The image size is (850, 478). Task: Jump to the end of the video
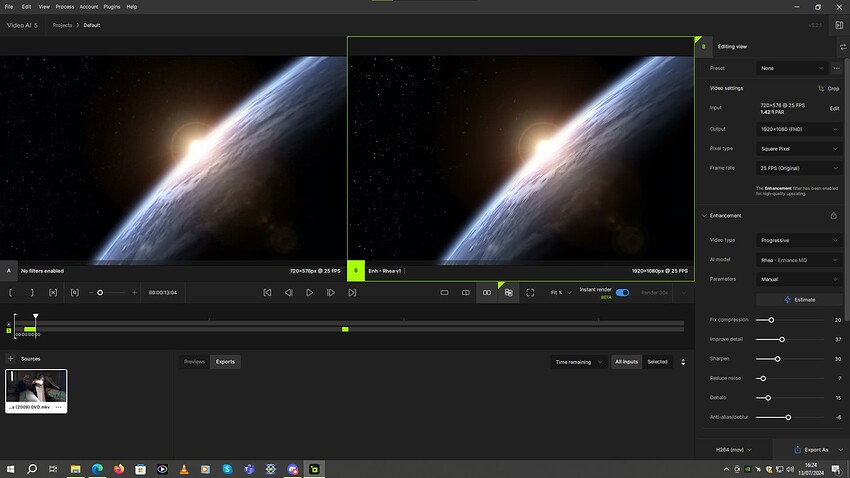coord(352,293)
